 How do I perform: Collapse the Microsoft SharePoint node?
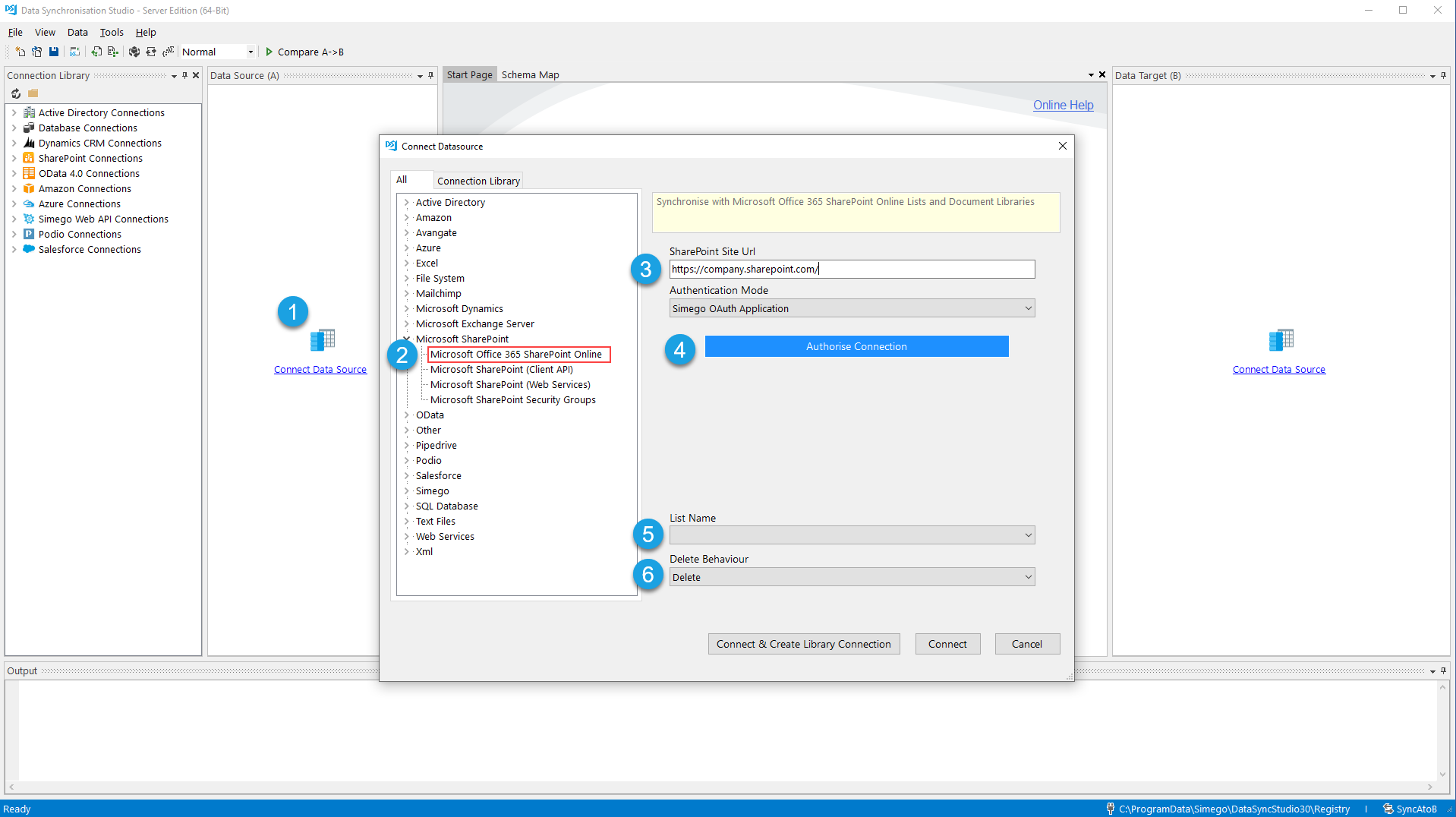pos(406,339)
